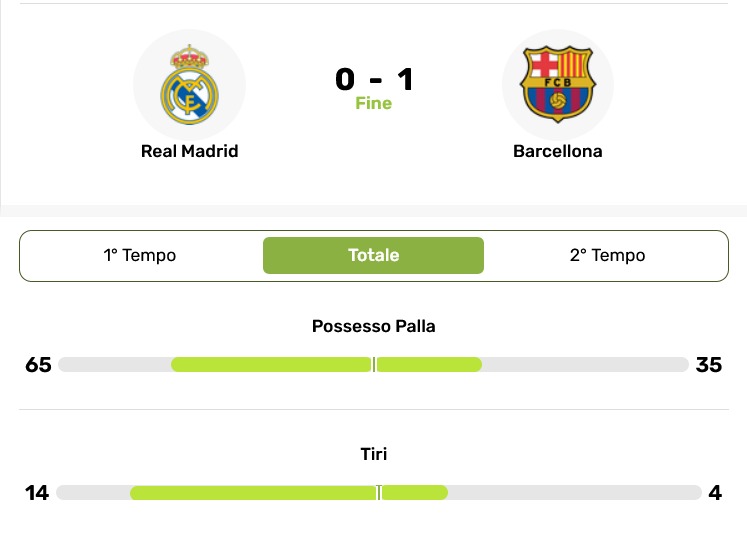Select the Totale tab
This screenshot has width=747, height=538.
pos(373,255)
